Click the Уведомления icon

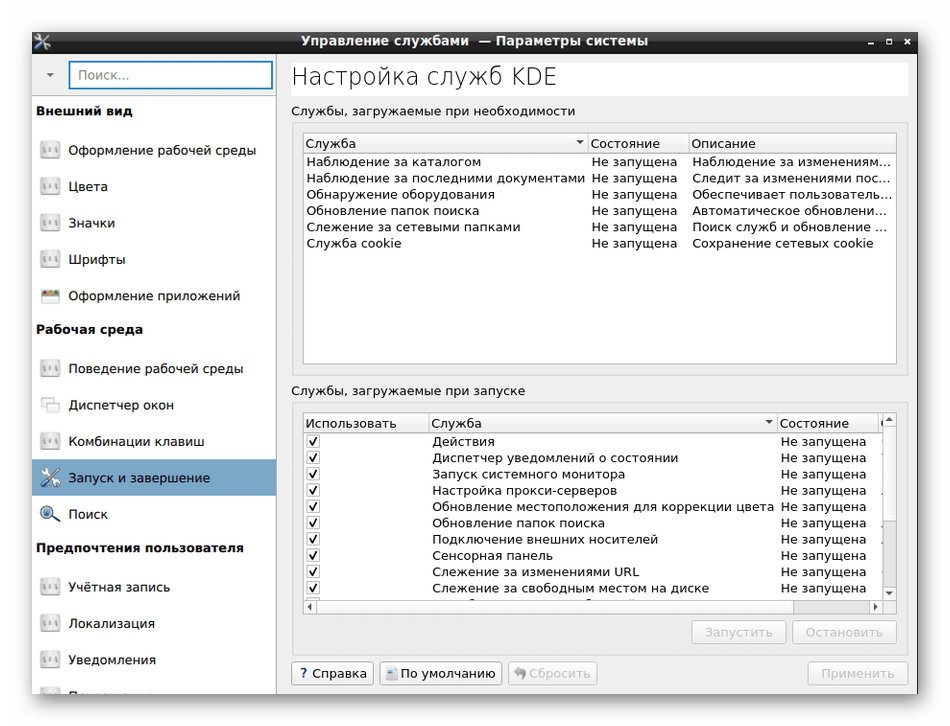click(50, 659)
